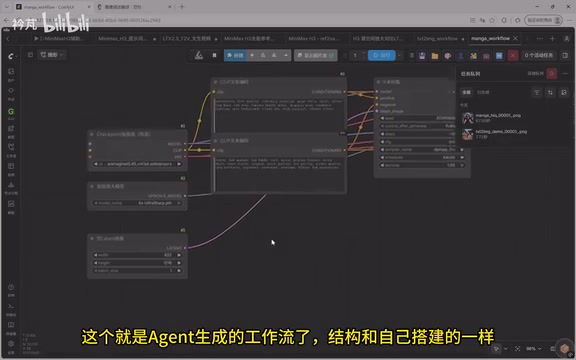Collapse the task queue panel with dash icon
This screenshot has width=576, height=360.
565,73
